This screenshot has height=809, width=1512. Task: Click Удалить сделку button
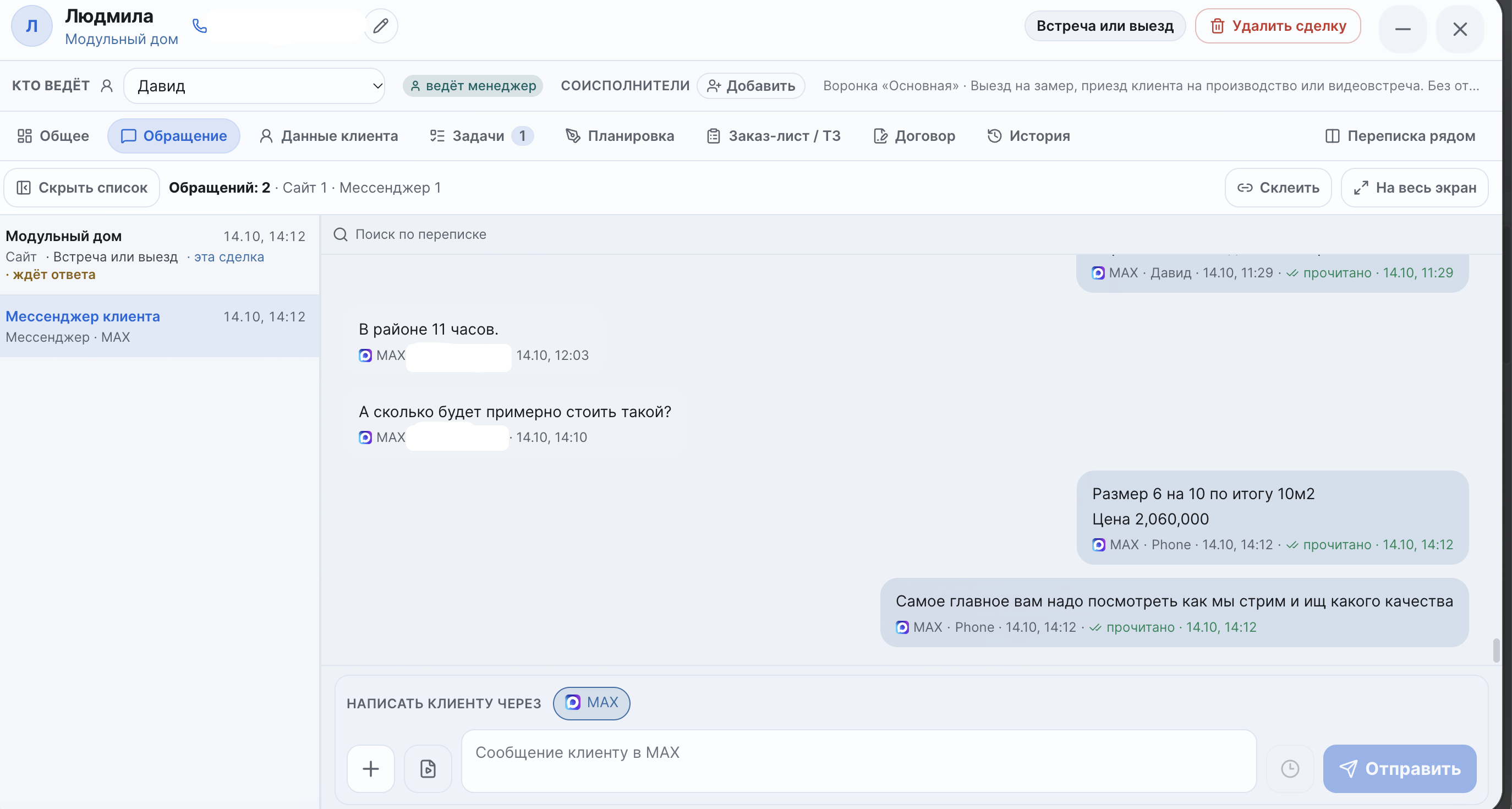coord(1278,26)
